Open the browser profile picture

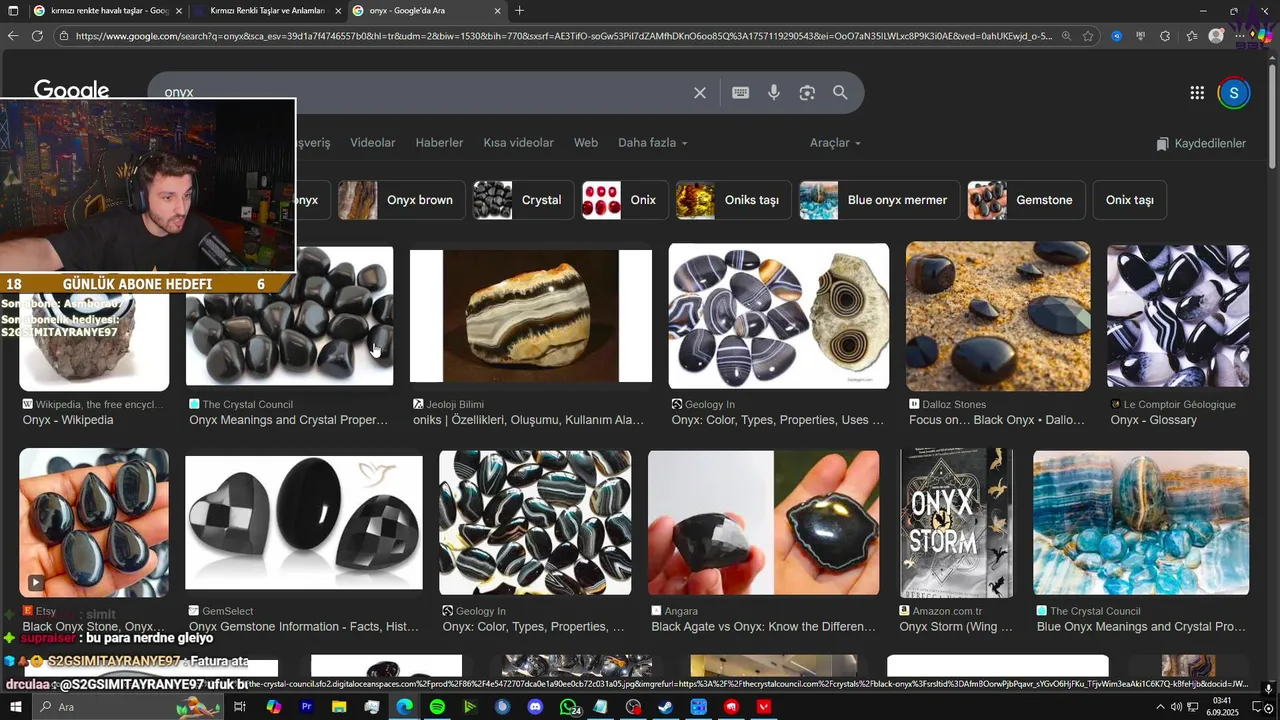click(1216, 36)
